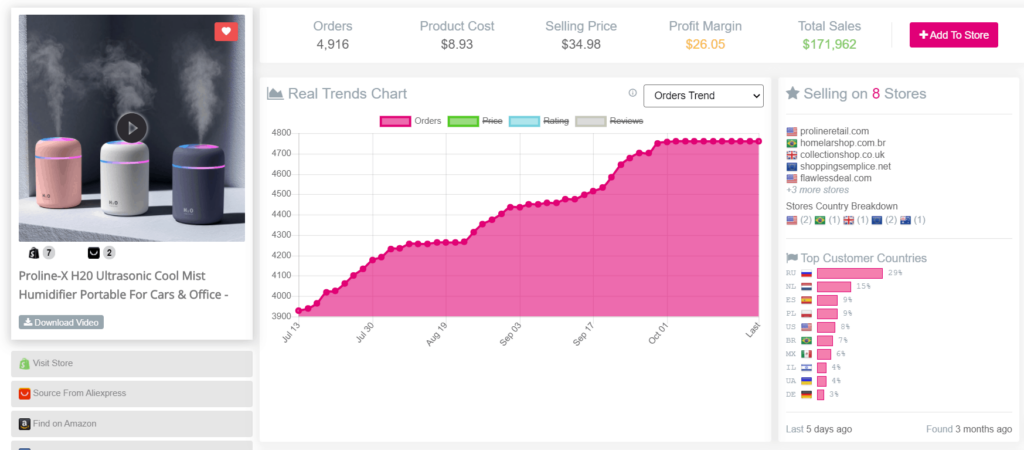This screenshot has width=1024, height=450.
Task: Click the US flag in Country Breakdown
Action: click(792, 220)
